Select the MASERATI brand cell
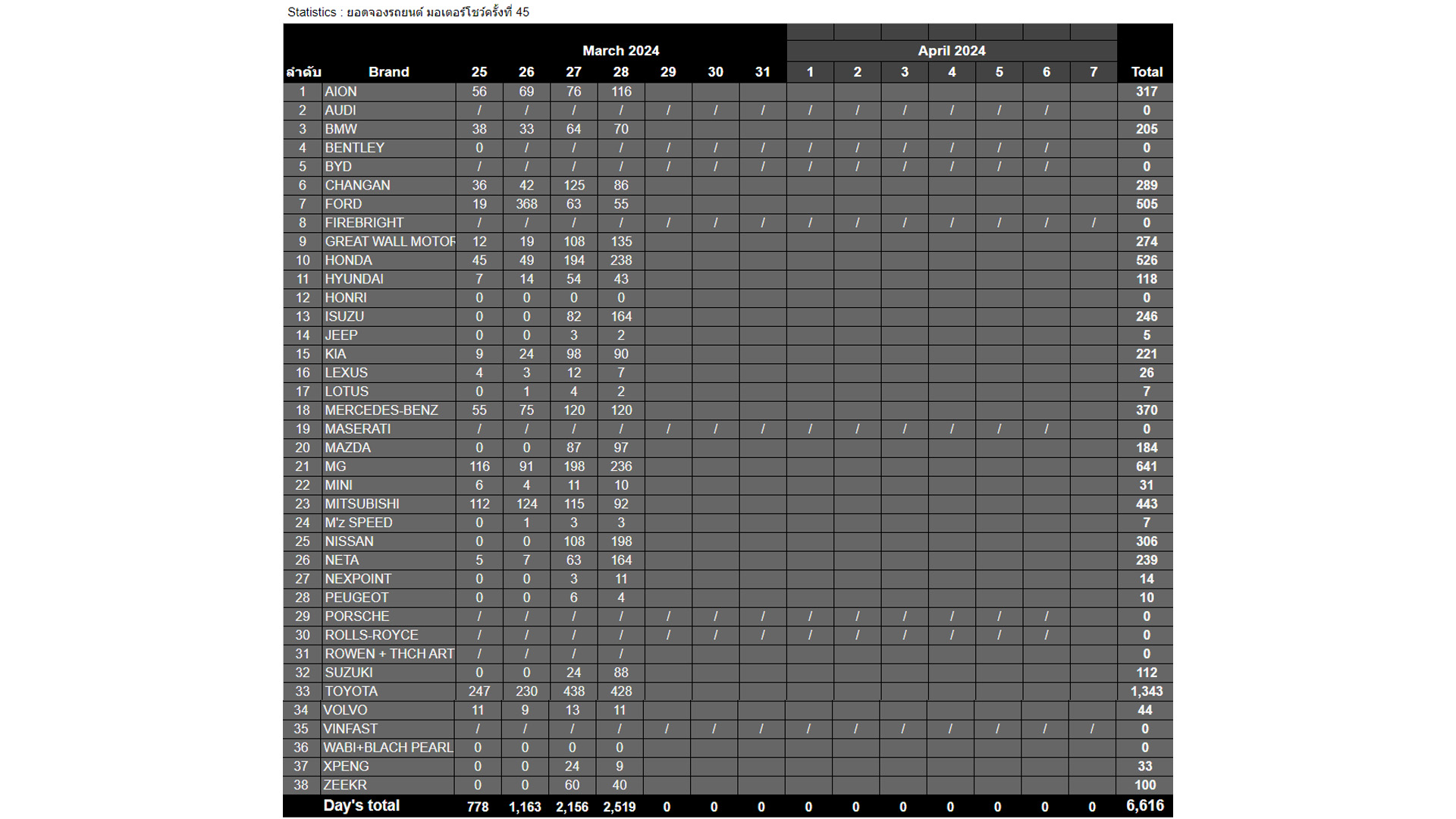The height and width of the screenshot is (819, 1456). pyautogui.click(x=388, y=429)
